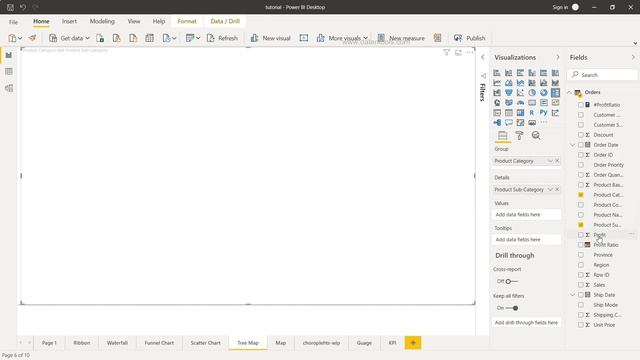The image size is (640, 360).
Task: Add a new page with plus button
Action: [413, 343]
